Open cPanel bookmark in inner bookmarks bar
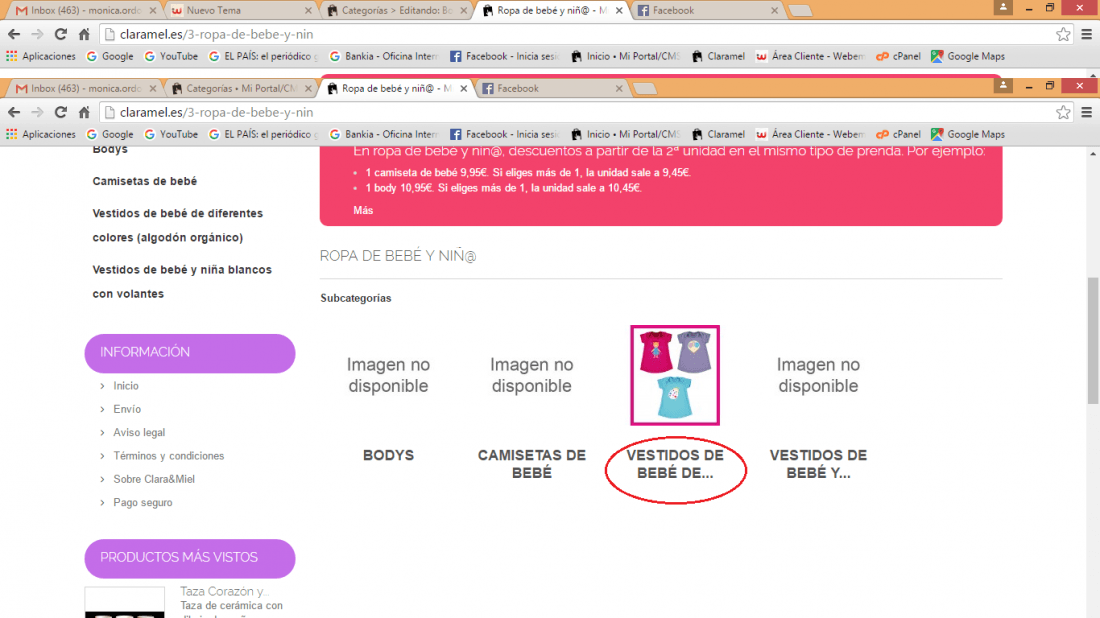The image size is (1100, 618). pyautogui.click(x=898, y=134)
